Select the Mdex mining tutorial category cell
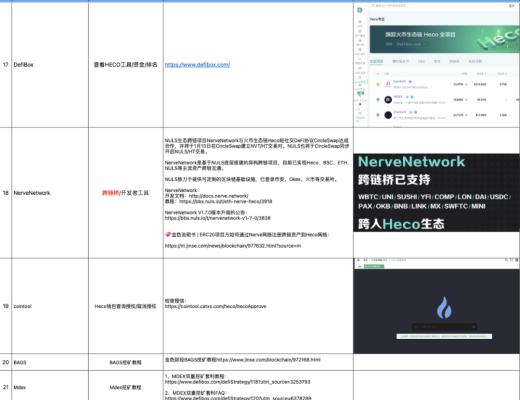The height and width of the screenshot is (400, 520). (126, 387)
